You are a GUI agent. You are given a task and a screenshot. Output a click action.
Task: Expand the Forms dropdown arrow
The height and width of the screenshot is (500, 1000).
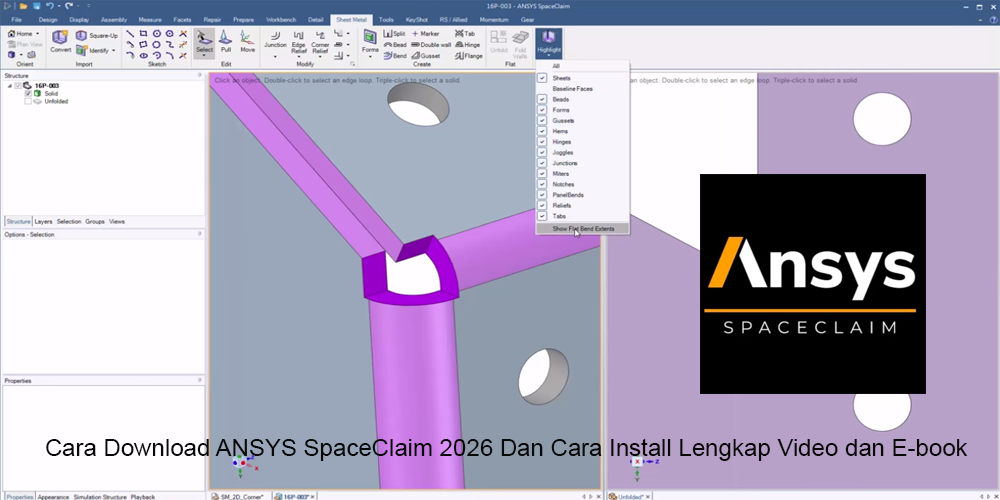tap(370, 56)
